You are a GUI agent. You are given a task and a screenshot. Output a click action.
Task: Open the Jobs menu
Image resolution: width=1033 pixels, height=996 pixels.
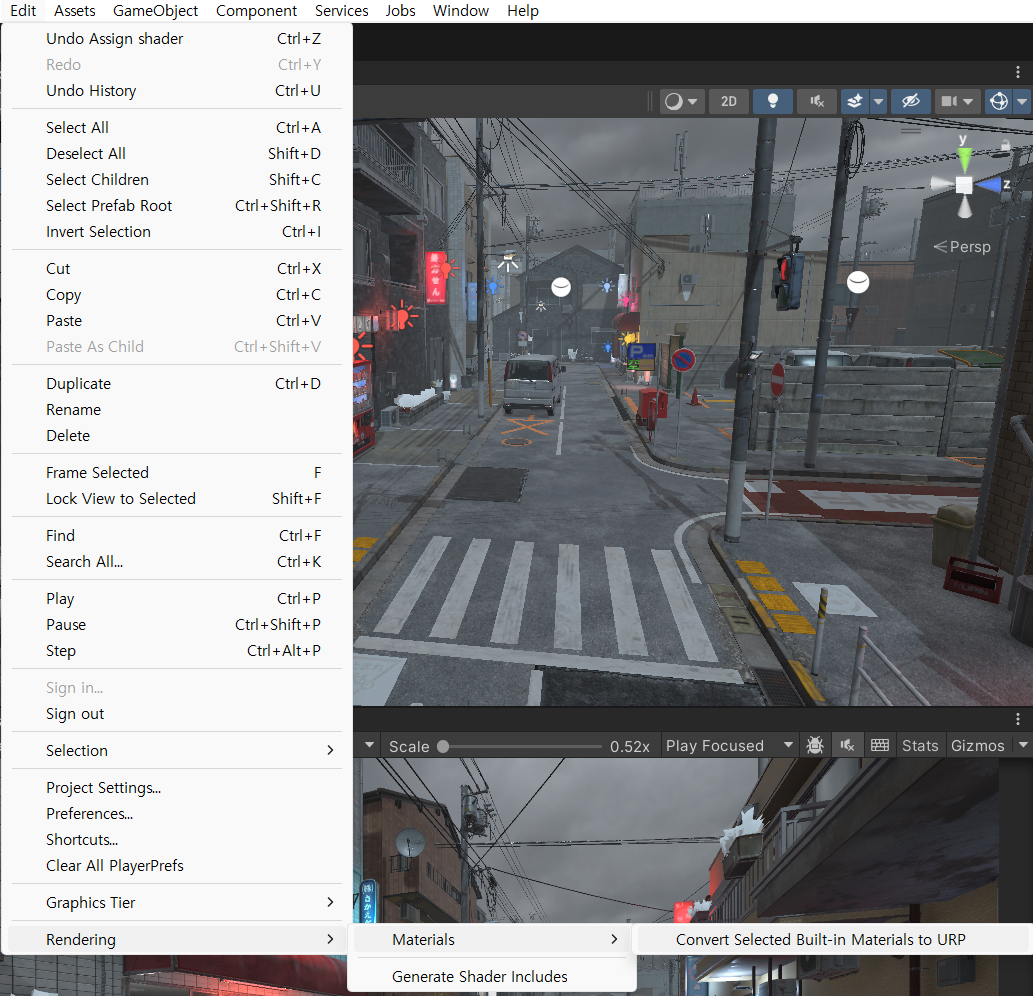coord(401,11)
